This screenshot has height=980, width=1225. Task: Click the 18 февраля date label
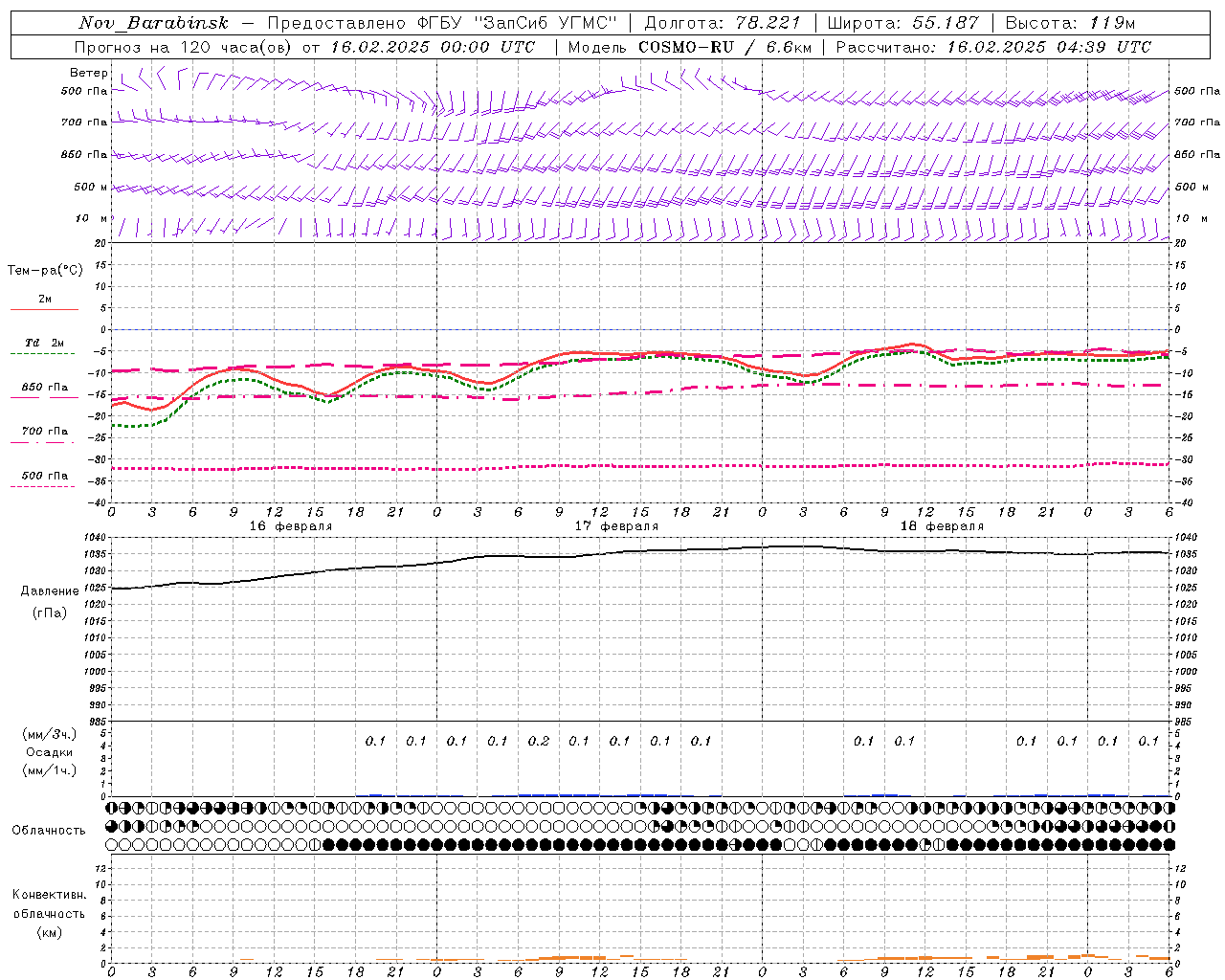click(x=942, y=526)
